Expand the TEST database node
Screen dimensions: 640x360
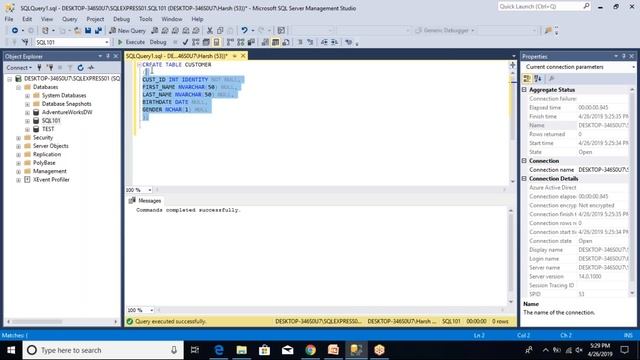click(27, 129)
